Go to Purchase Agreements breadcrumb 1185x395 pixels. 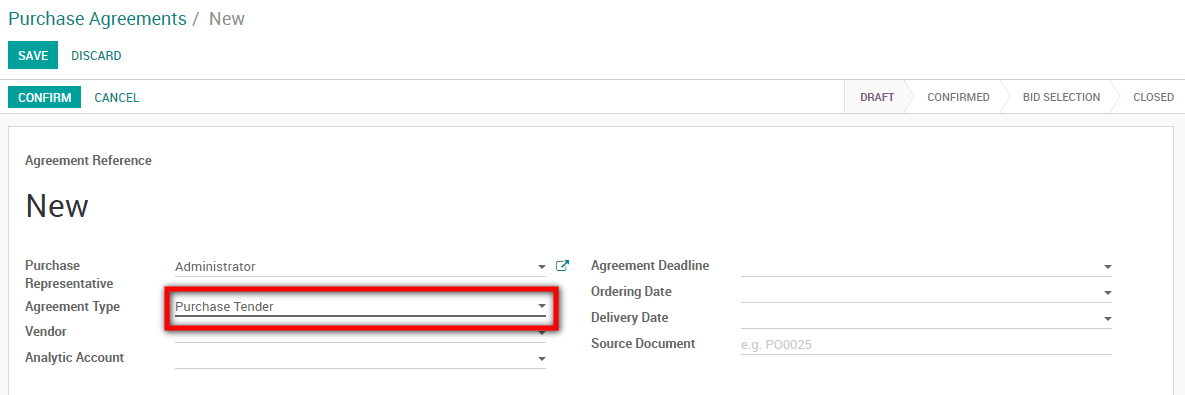pos(97,19)
